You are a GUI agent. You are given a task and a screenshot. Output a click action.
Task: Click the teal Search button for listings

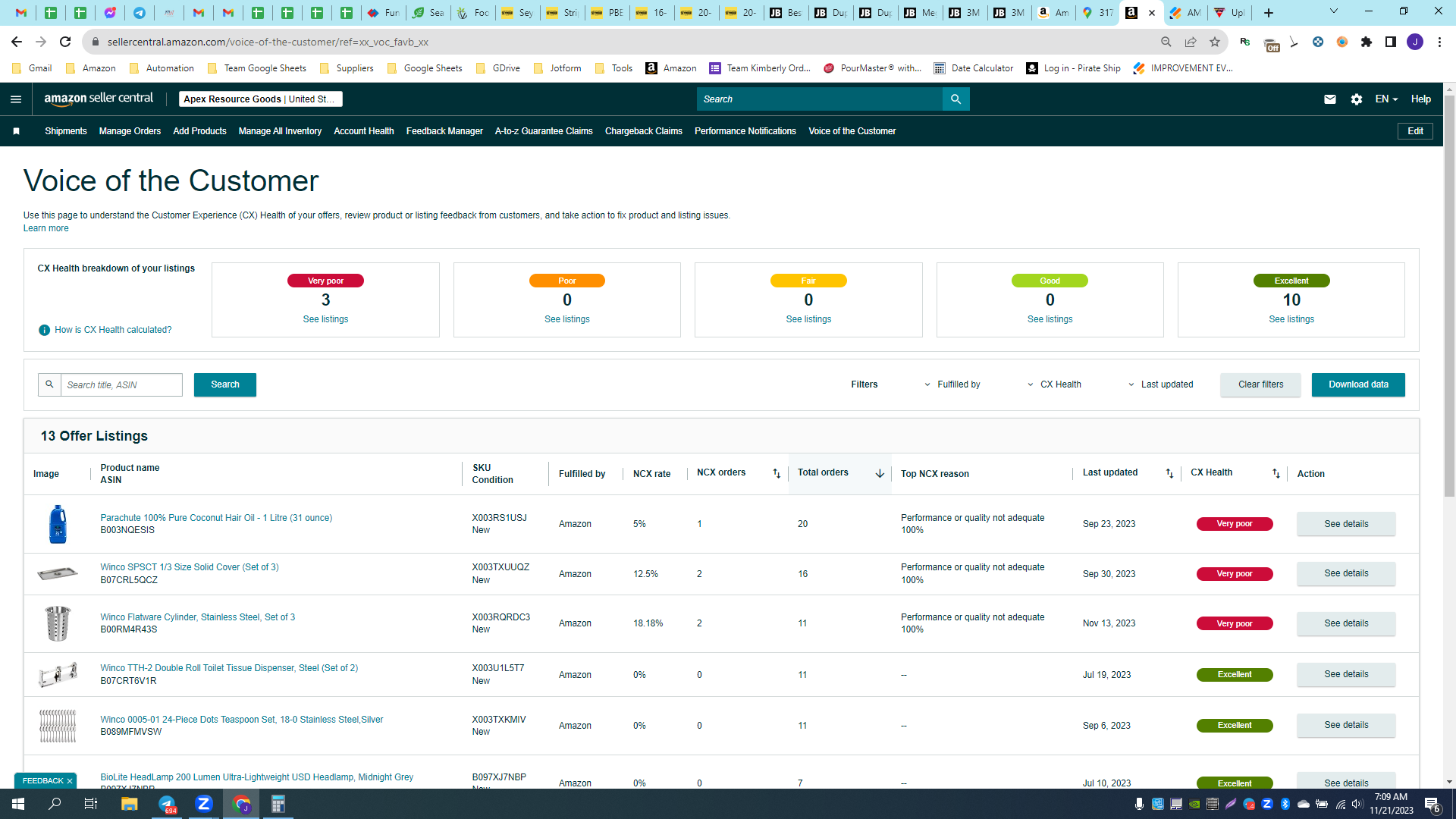click(x=225, y=384)
